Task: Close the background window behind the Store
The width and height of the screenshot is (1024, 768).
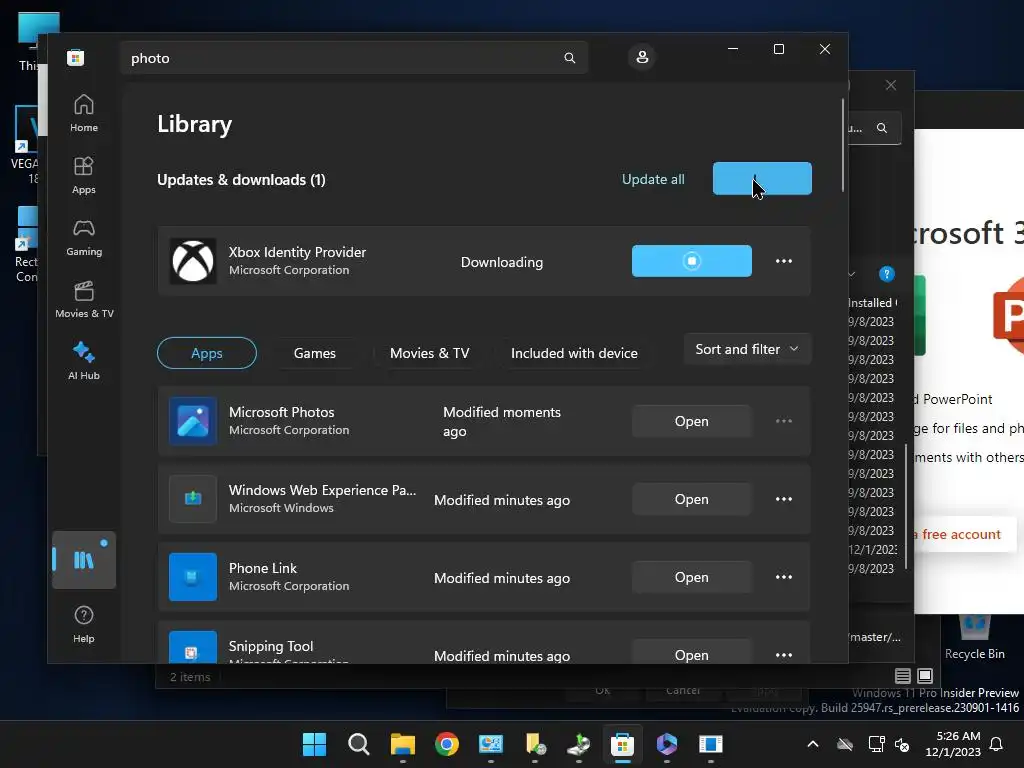Action: pyautogui.click(x=891, y=86)
